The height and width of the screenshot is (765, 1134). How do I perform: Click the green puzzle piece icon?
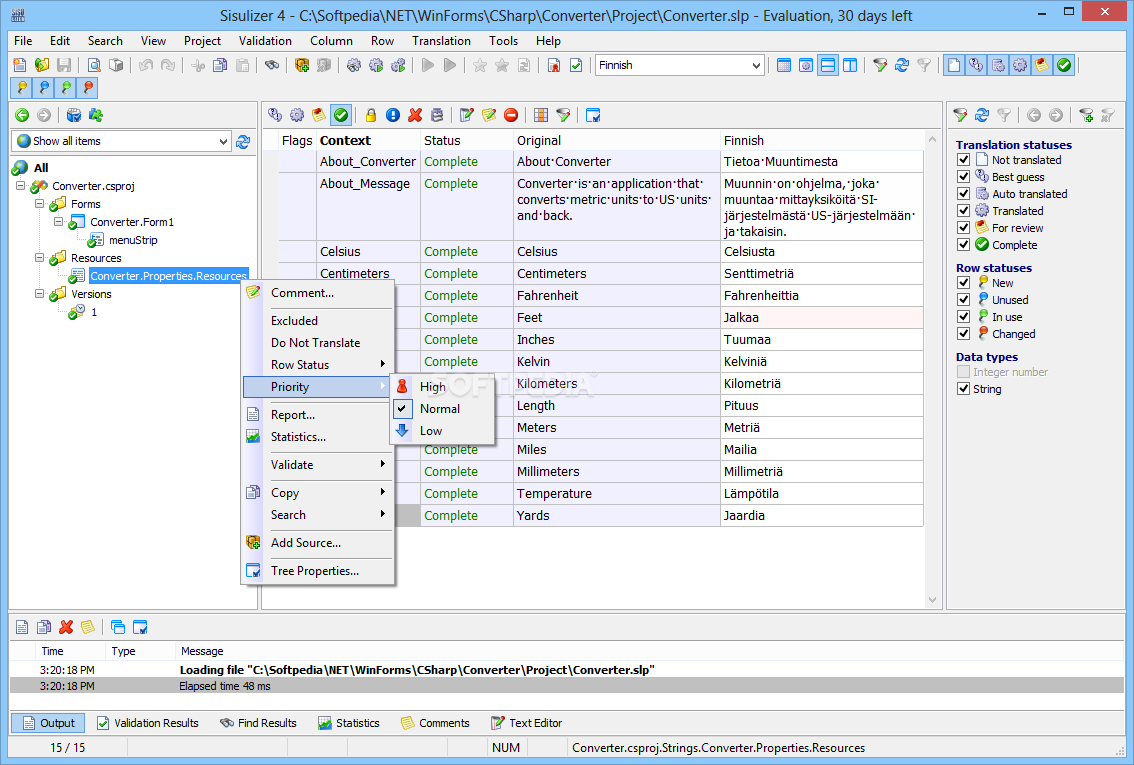[x=95, y=115]
